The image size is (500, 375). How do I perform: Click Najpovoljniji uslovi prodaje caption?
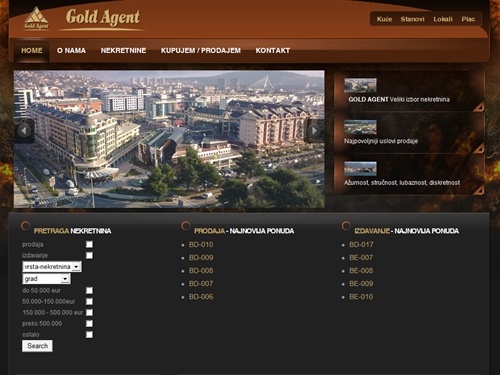click(x=381, y=141)
